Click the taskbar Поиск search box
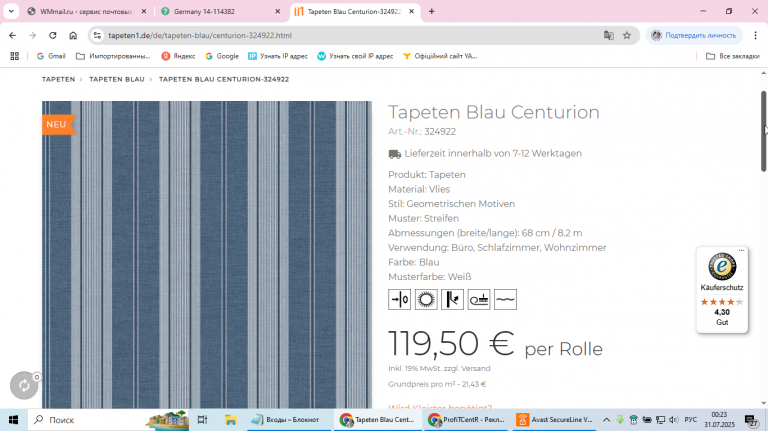Image resolution: width=768 pixels, height=431 pixels. (108, 420)
